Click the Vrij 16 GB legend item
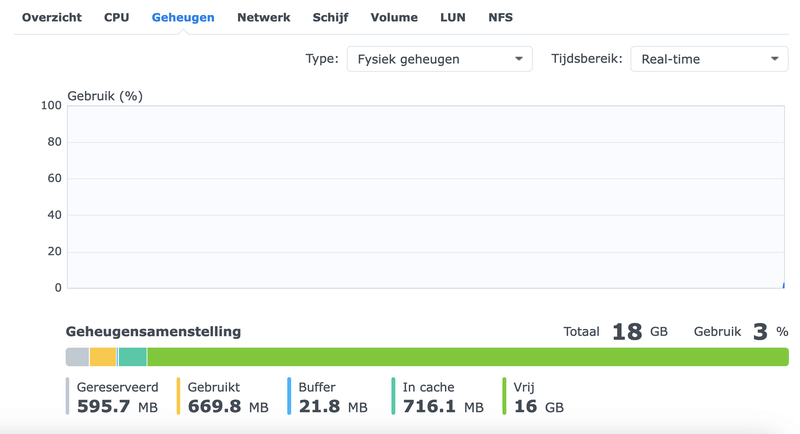The image size is (800, 434). pyautogui.click(x=538, y=397)
